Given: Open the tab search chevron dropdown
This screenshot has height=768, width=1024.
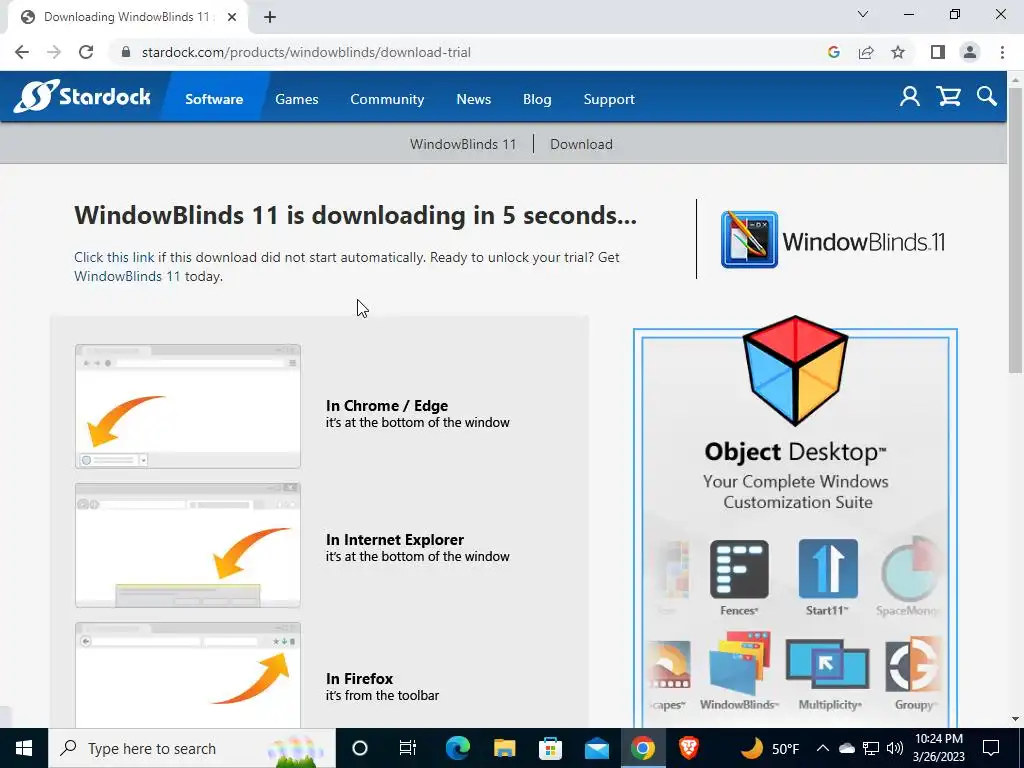Looking at the screenshot, I should (863, 14).
